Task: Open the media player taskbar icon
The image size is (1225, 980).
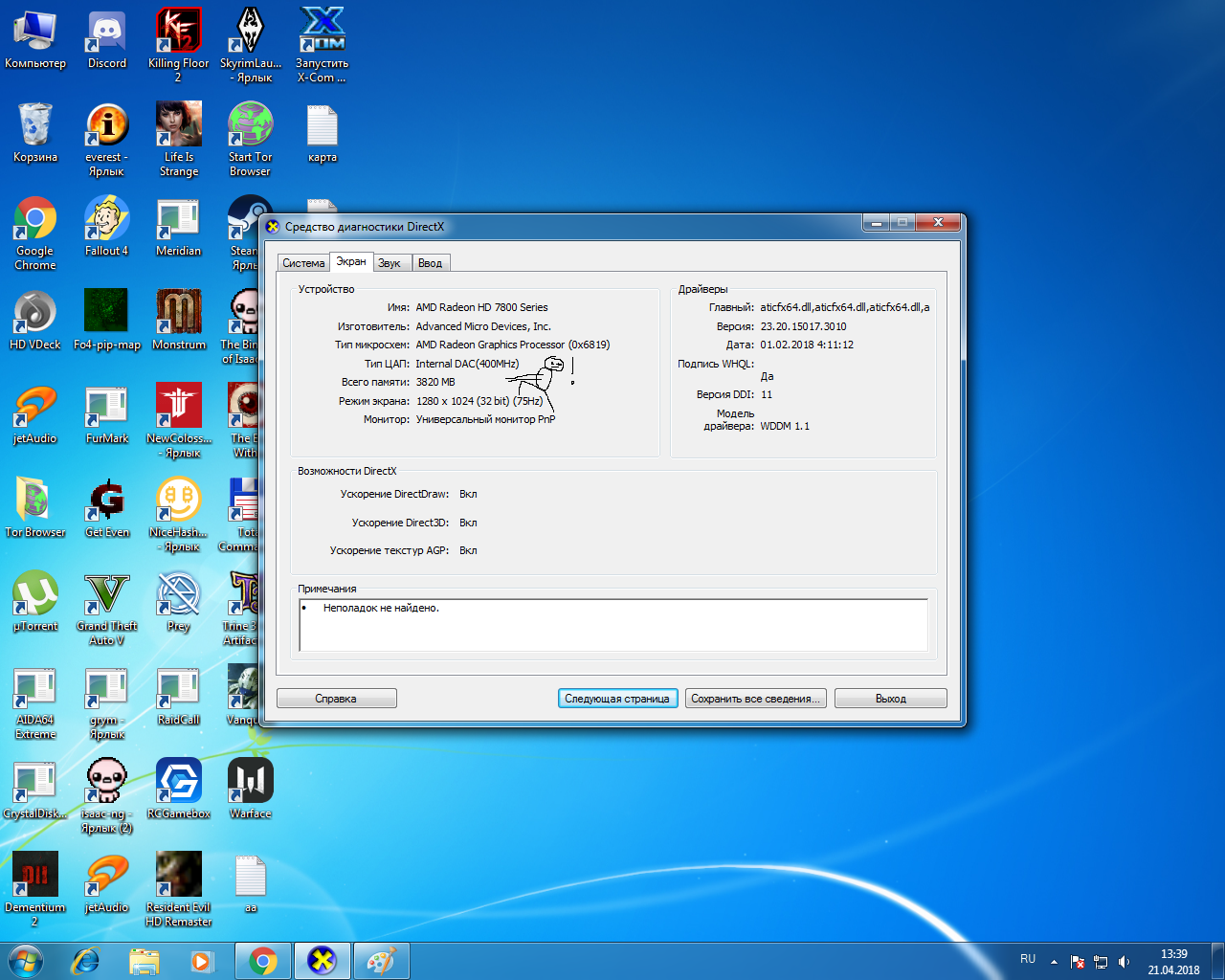Action: tap(202, 961)
